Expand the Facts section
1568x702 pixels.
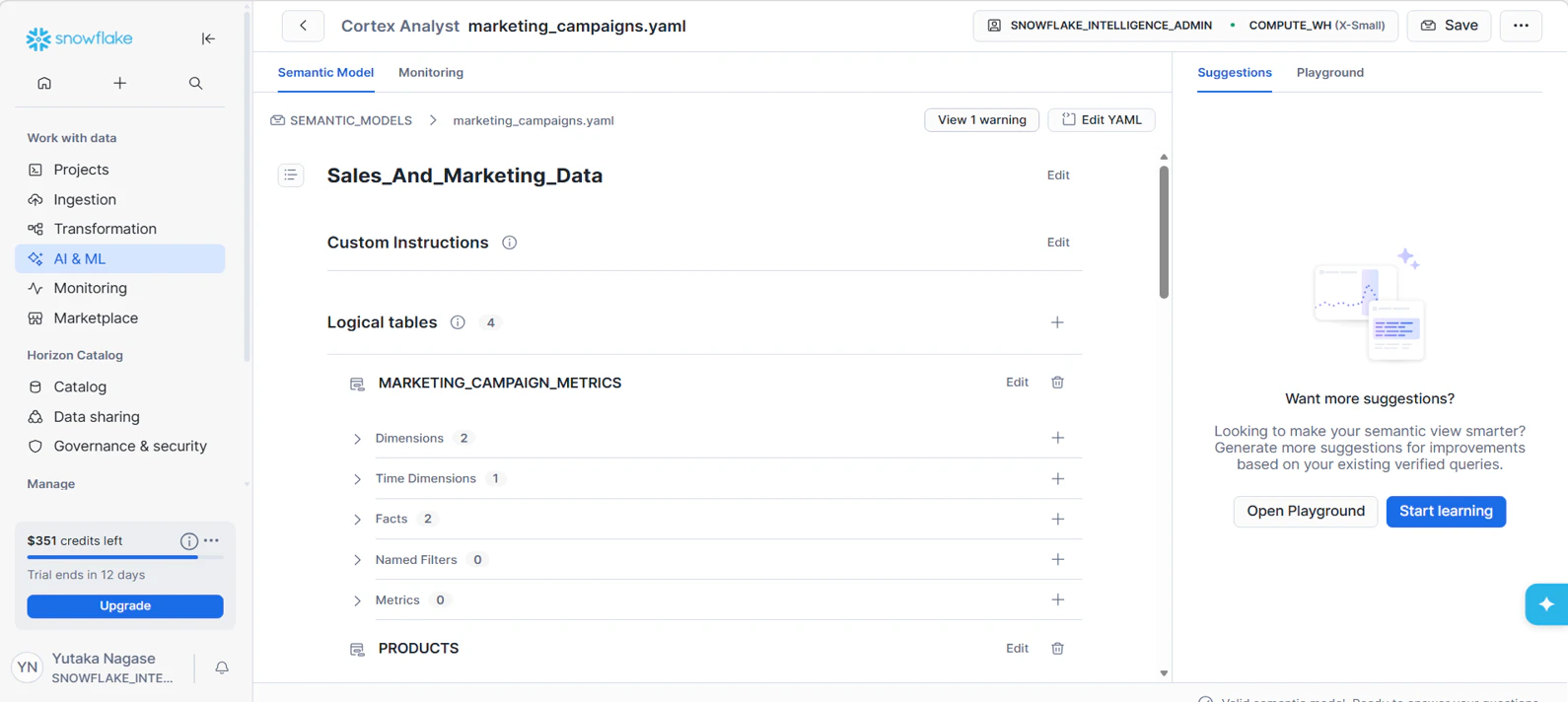point(357,520)
